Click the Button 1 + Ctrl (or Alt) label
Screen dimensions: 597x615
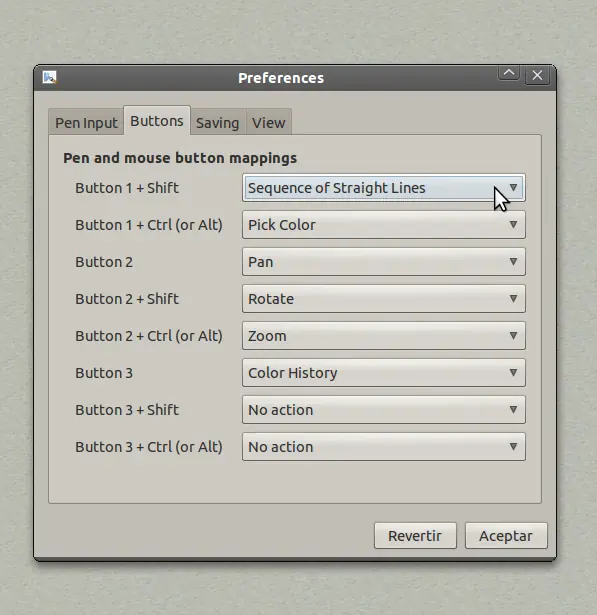pyautogui.click(x=149, y=225)
